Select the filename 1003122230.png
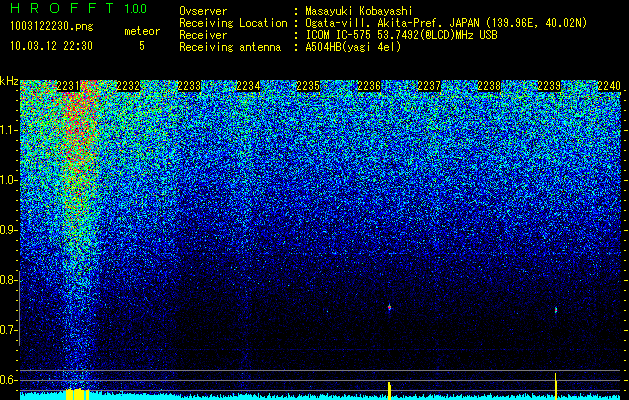 52,26
